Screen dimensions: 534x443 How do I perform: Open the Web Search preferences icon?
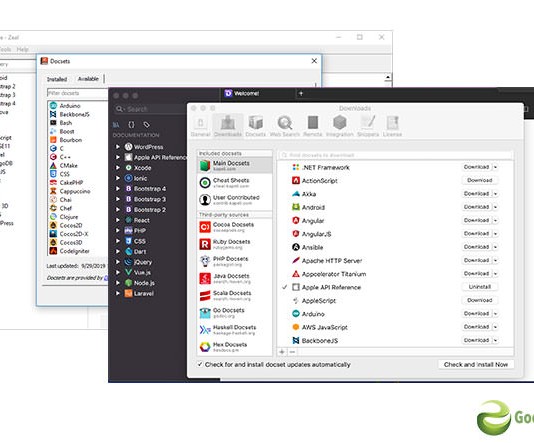click(285, 126)
